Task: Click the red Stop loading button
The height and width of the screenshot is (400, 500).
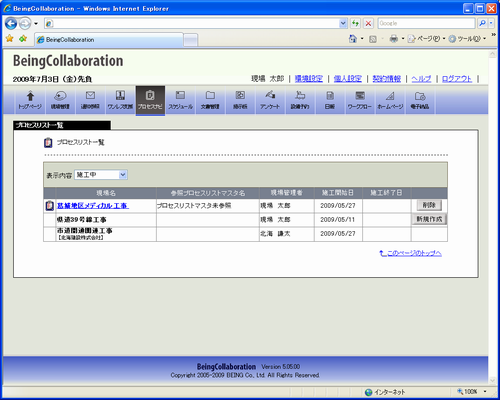Action: [368, 23]
